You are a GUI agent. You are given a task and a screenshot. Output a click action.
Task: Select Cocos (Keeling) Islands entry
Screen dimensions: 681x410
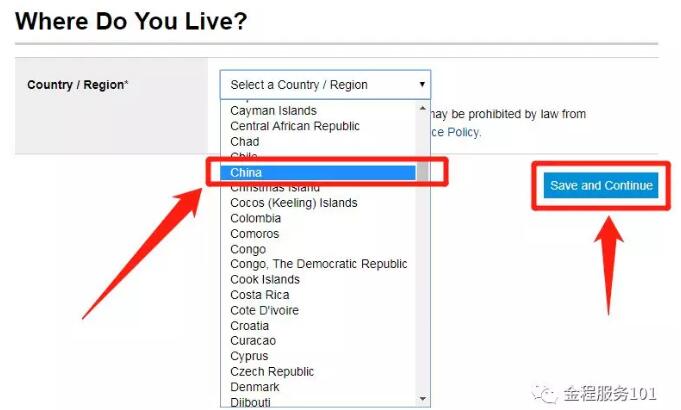[293, 203]
